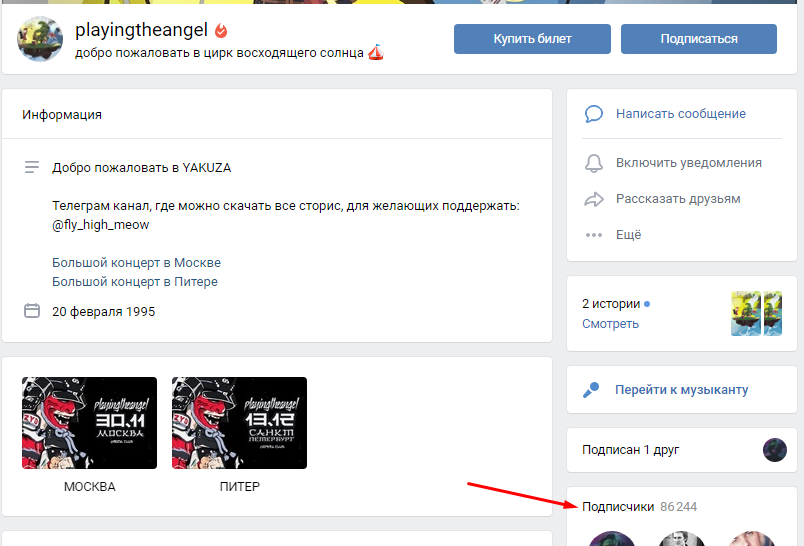Open the second story thumbnail

[773, 313]
